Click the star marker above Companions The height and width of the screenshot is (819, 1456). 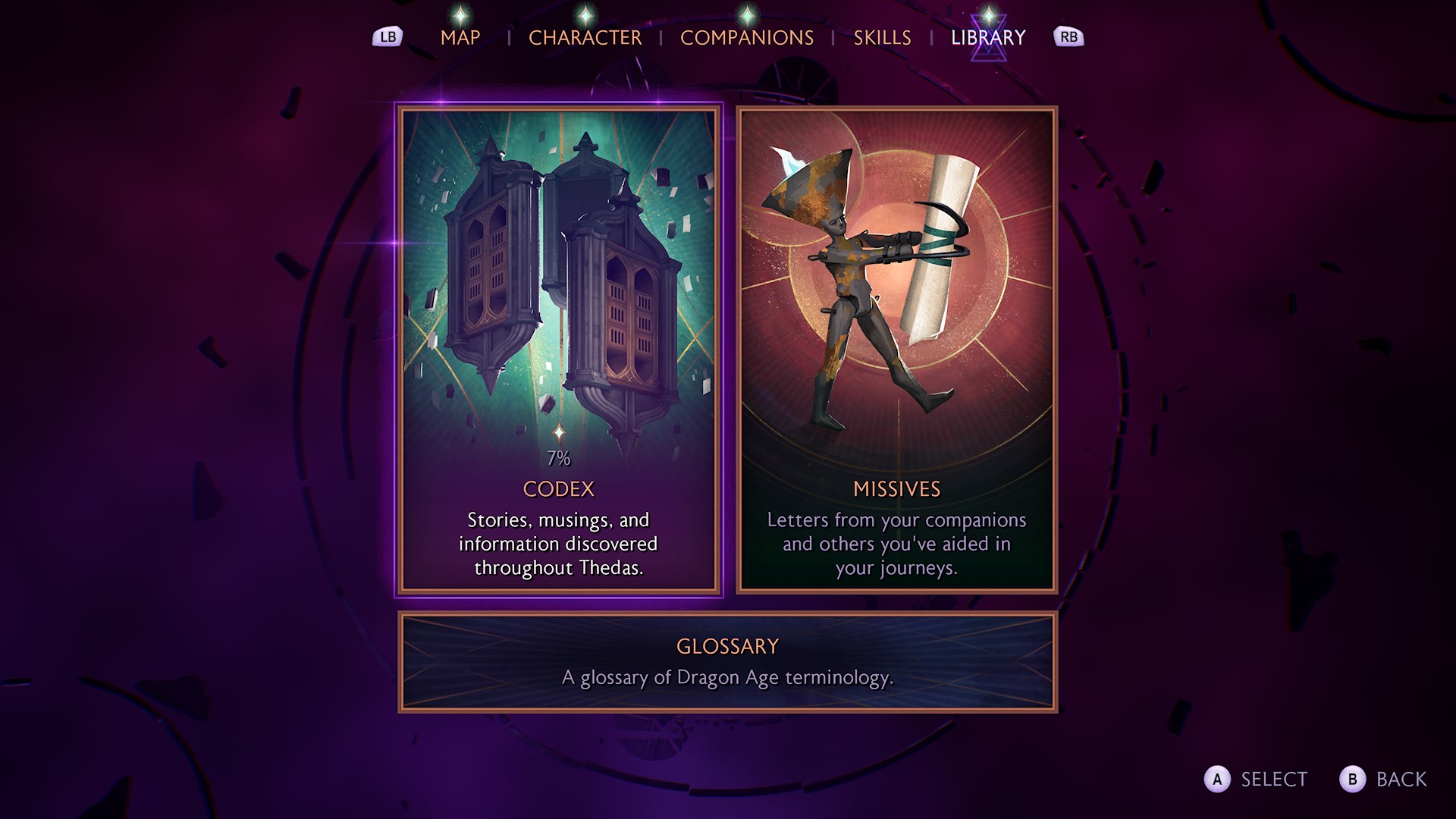coord(747,14)
